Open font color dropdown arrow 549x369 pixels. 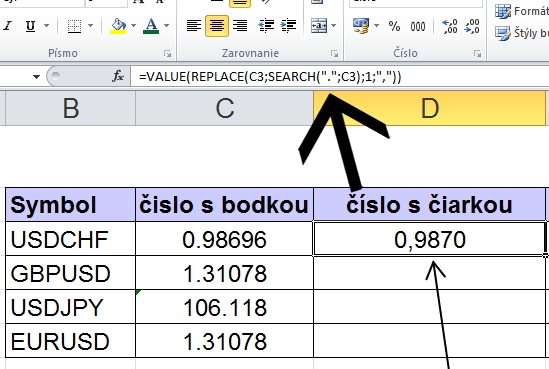(x=167, y=26)
